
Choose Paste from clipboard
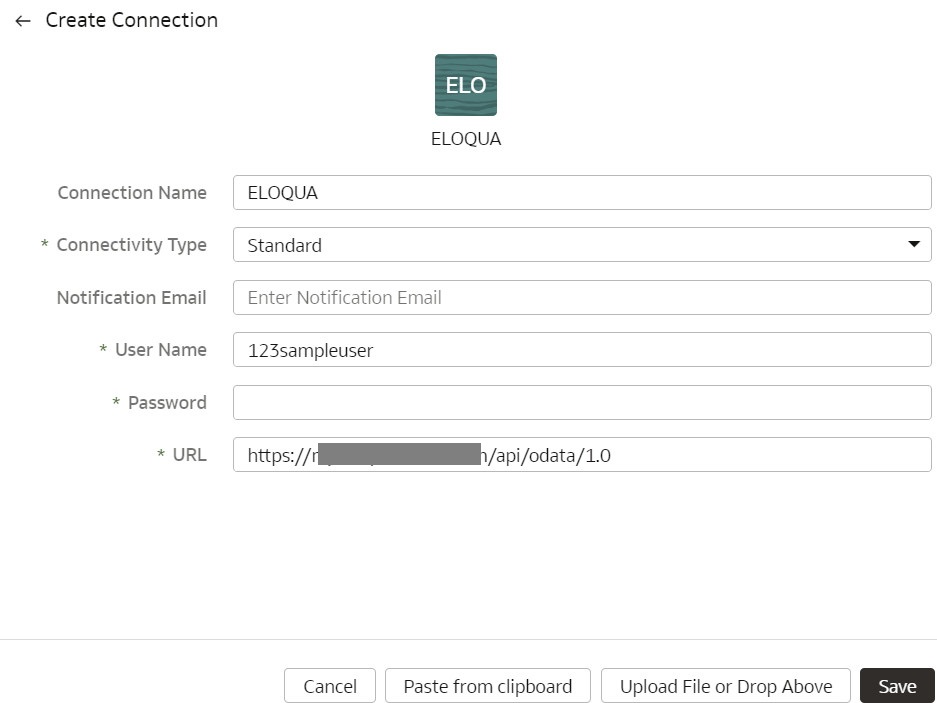coord(487,686)
